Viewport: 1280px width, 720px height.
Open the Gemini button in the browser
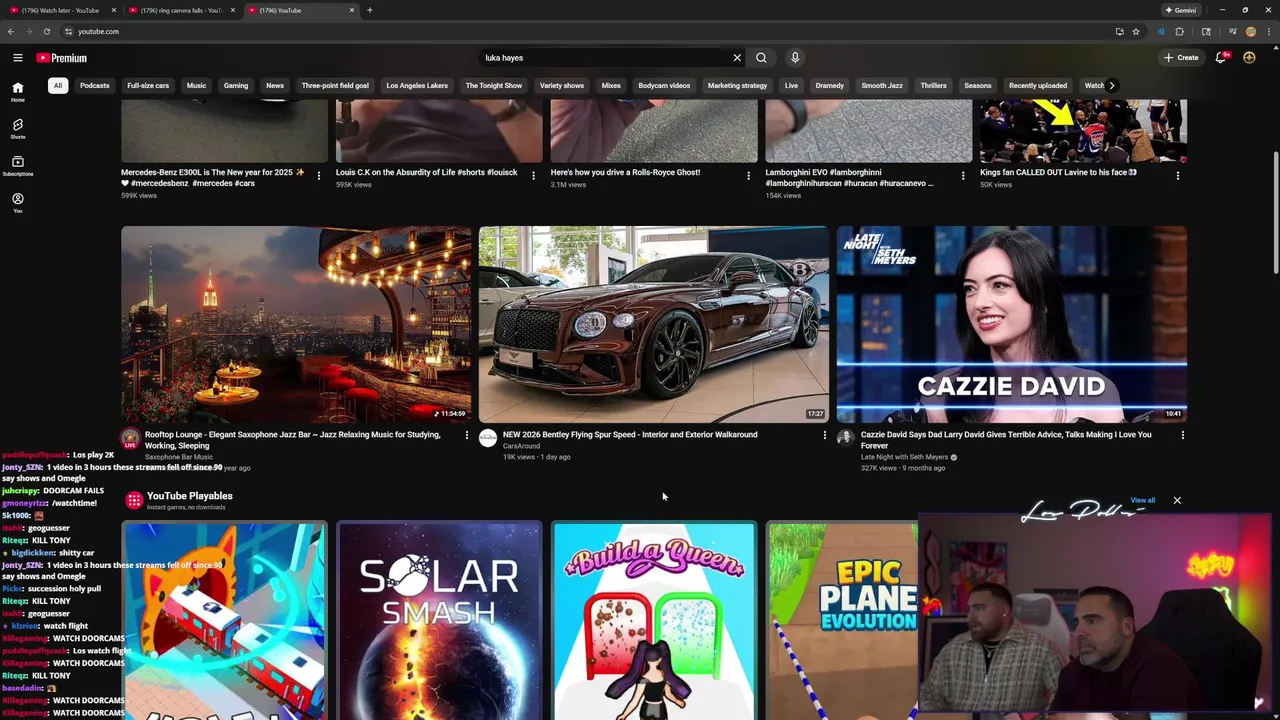click(x=1180, y=10)
